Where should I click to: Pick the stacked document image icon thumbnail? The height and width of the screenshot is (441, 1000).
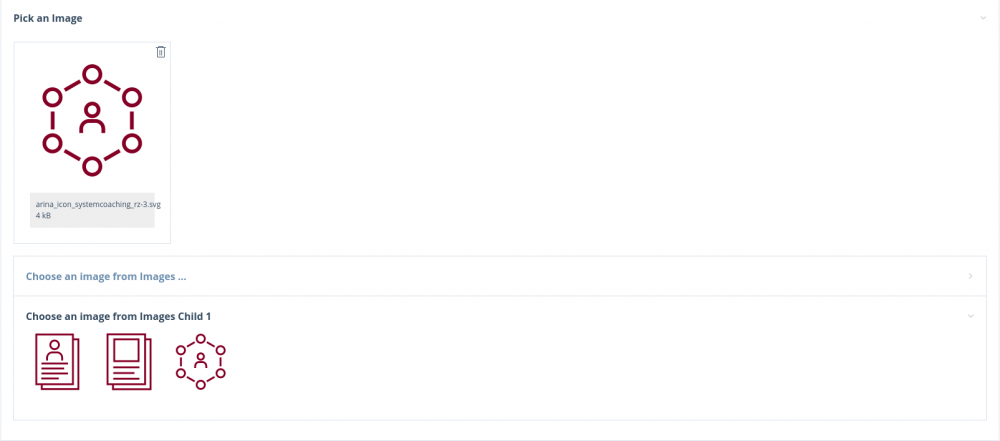coord(129,361)
